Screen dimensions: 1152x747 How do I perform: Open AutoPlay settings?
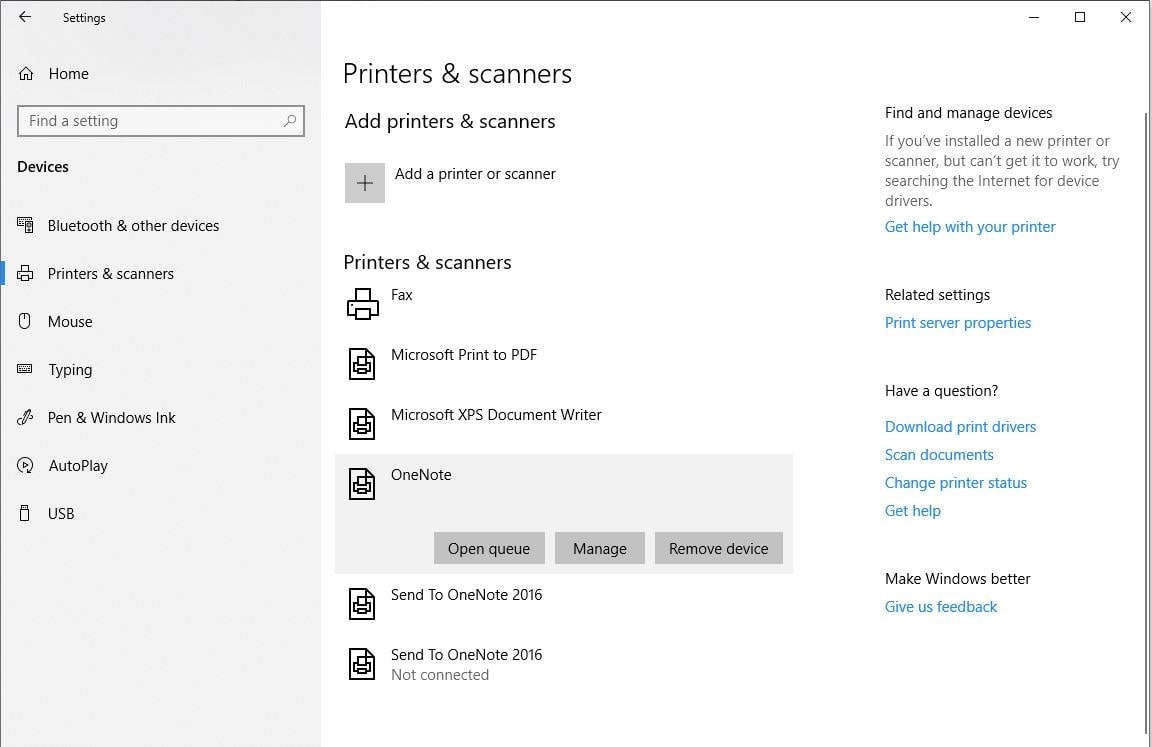(x=78, y=465)
